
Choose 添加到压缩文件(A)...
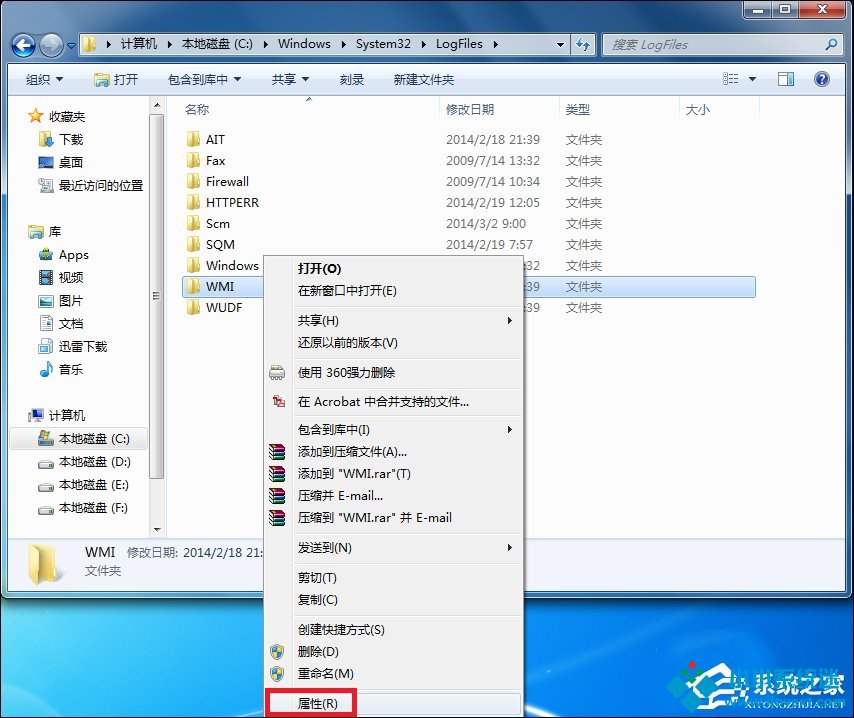[393, 452]
